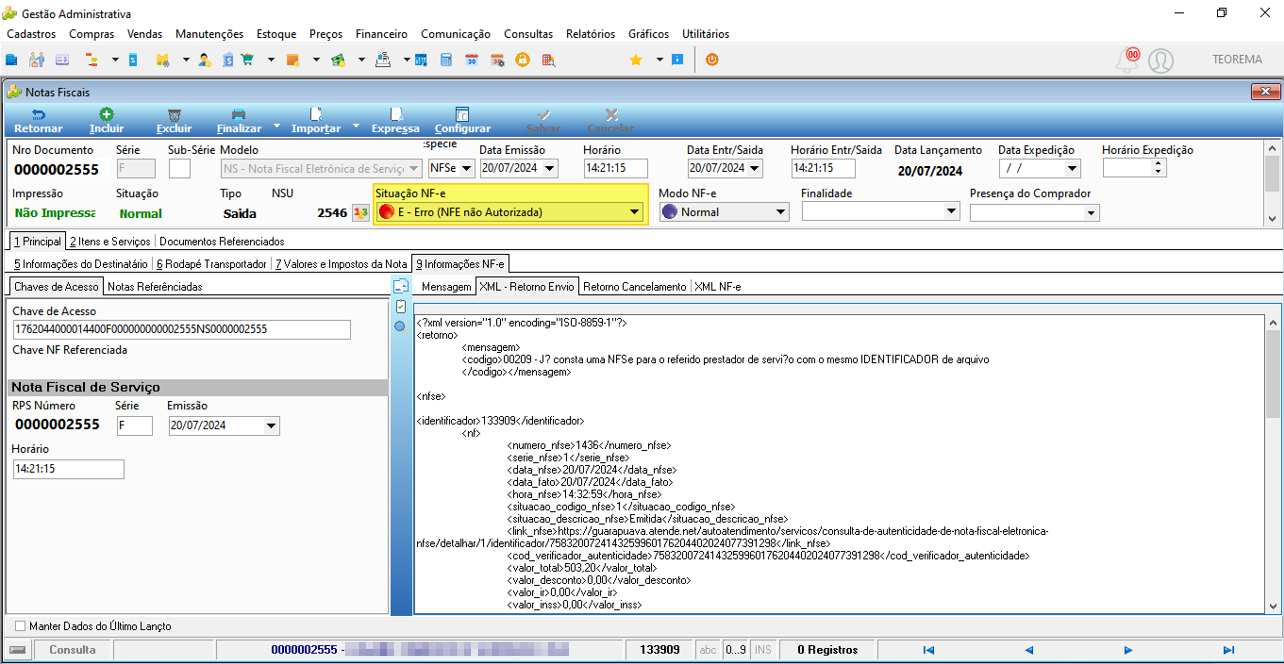Click the Excluir trash icon
This screenshot has height=664, width=1284.
[174, 115]
